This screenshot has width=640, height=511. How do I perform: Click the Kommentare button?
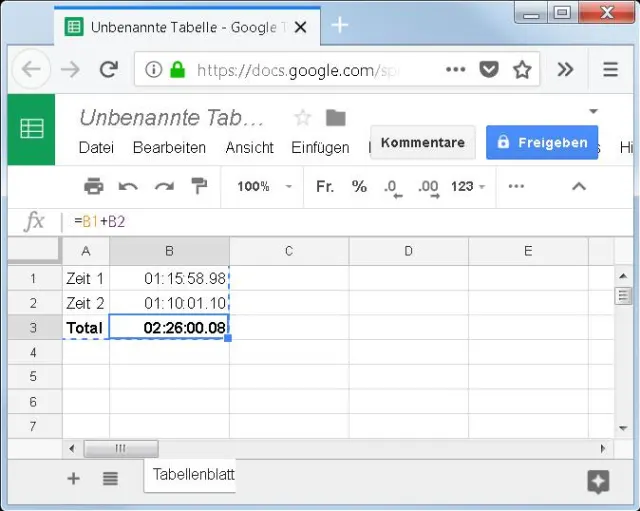point(422,143)
